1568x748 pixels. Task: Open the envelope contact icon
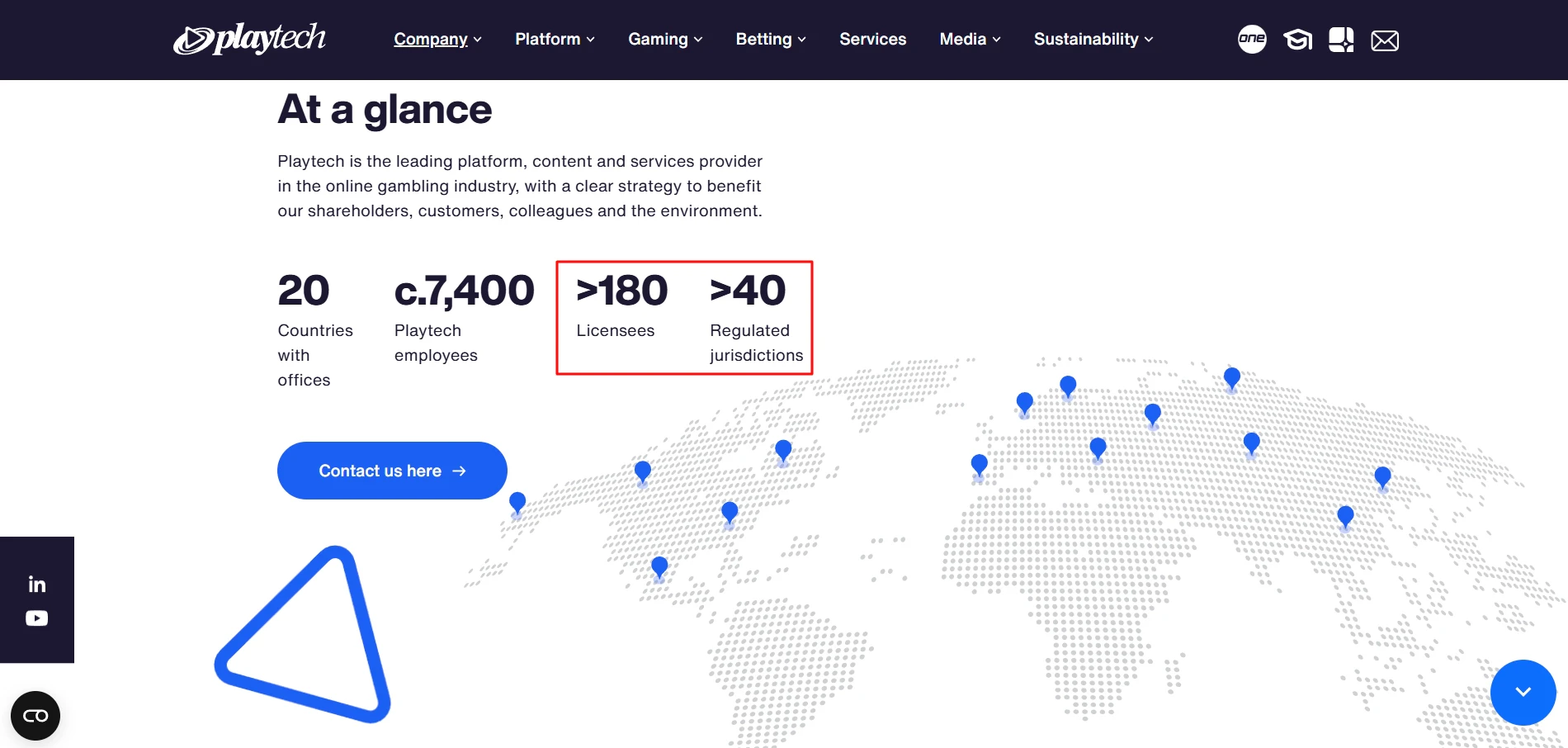pos(1385,40)
